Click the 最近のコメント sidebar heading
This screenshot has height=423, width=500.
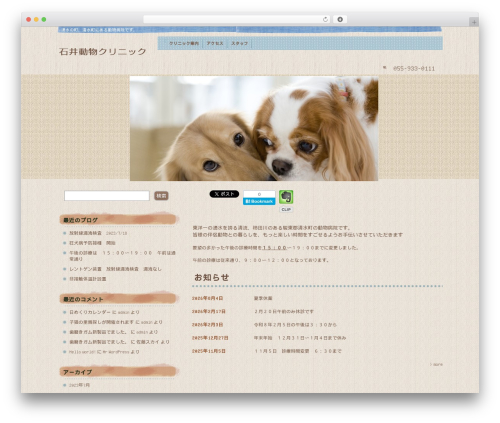[x=83, y=299]
